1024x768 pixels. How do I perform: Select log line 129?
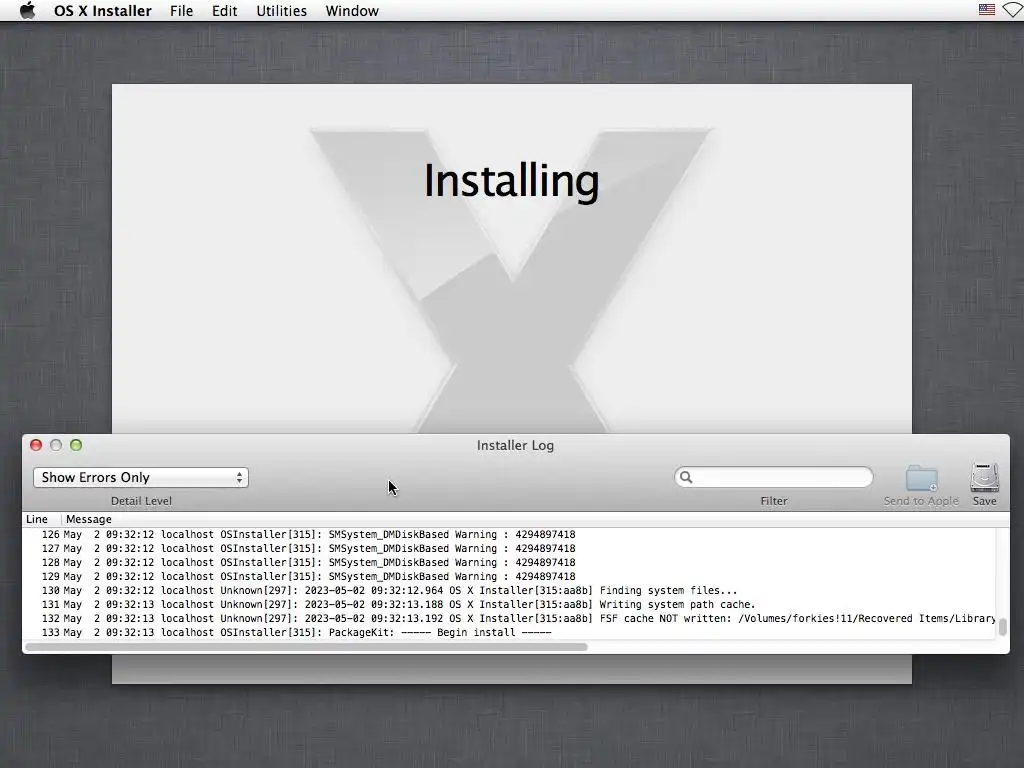tap(509, 577)
